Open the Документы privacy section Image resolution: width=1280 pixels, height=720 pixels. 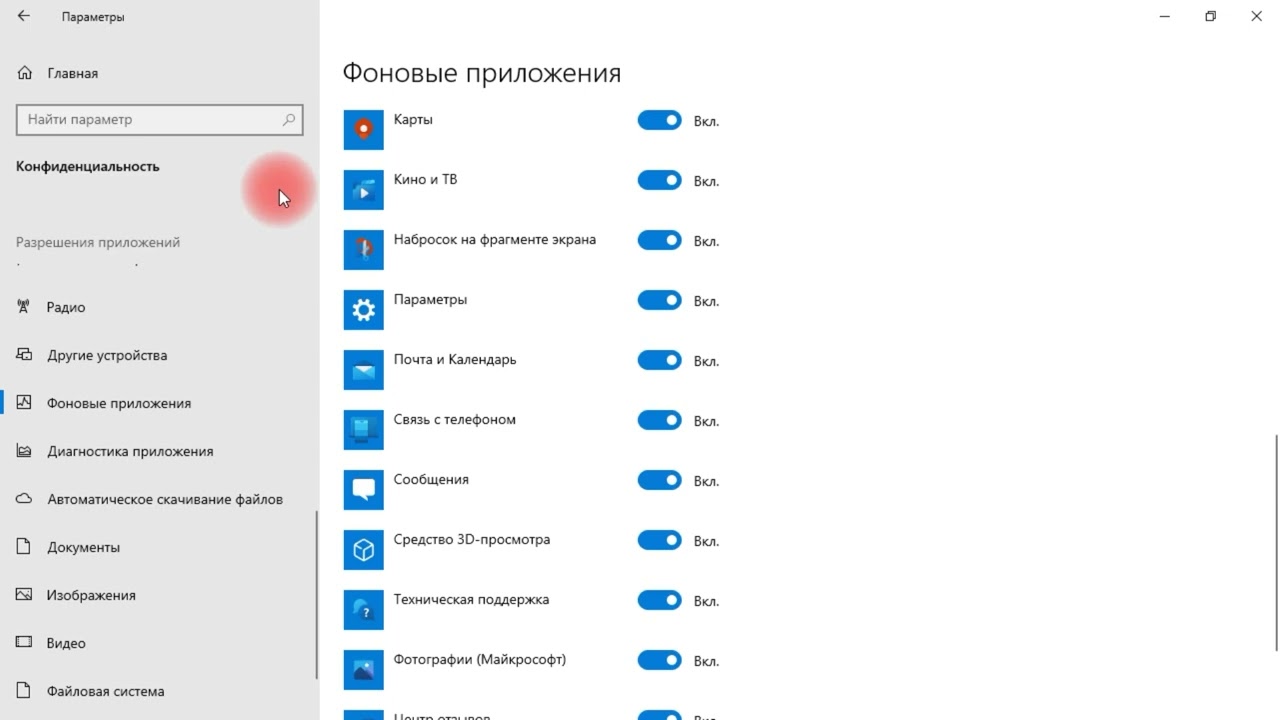tap(159, 547)
